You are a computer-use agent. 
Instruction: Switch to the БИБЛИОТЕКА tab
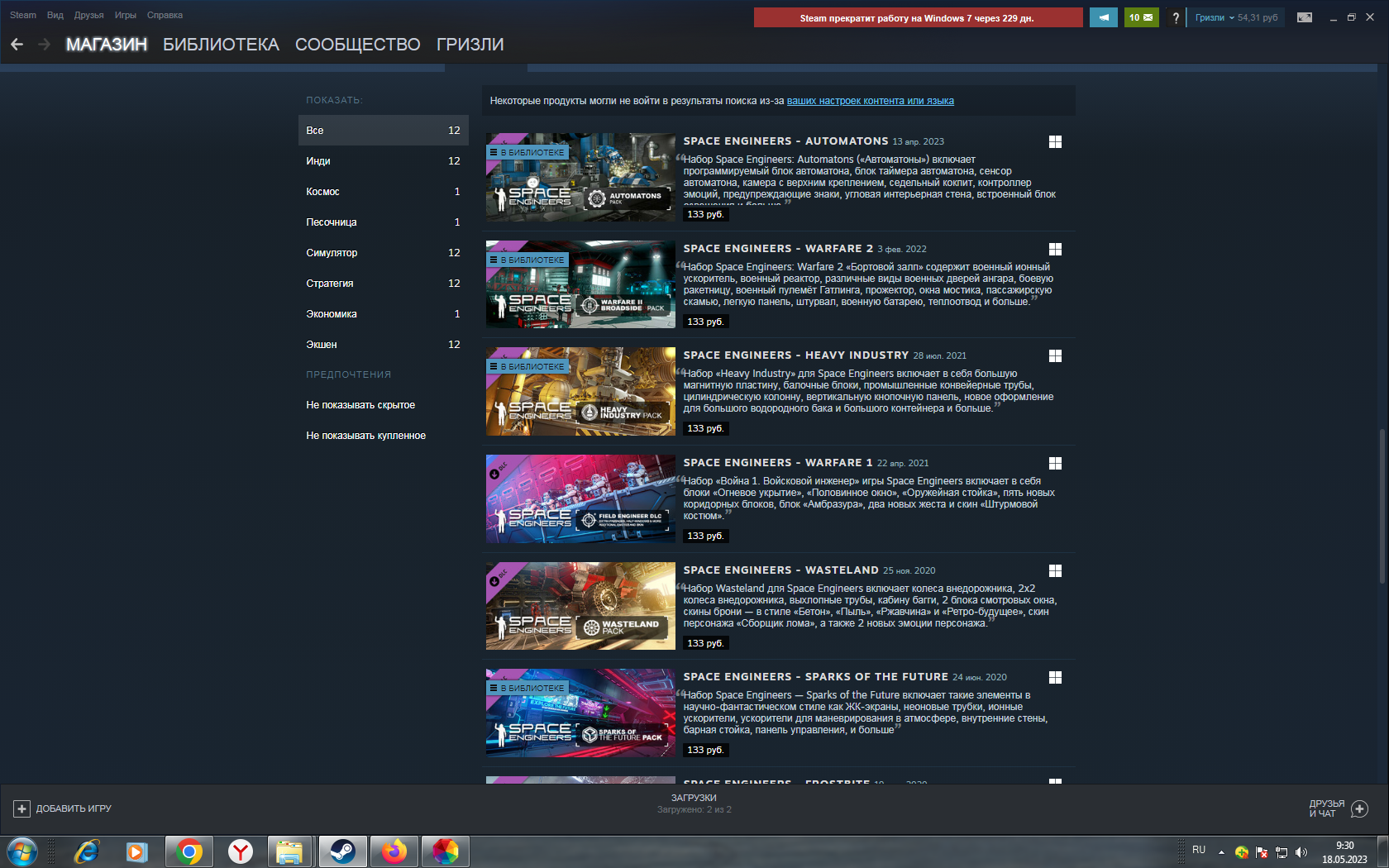[x=221, y=45]
